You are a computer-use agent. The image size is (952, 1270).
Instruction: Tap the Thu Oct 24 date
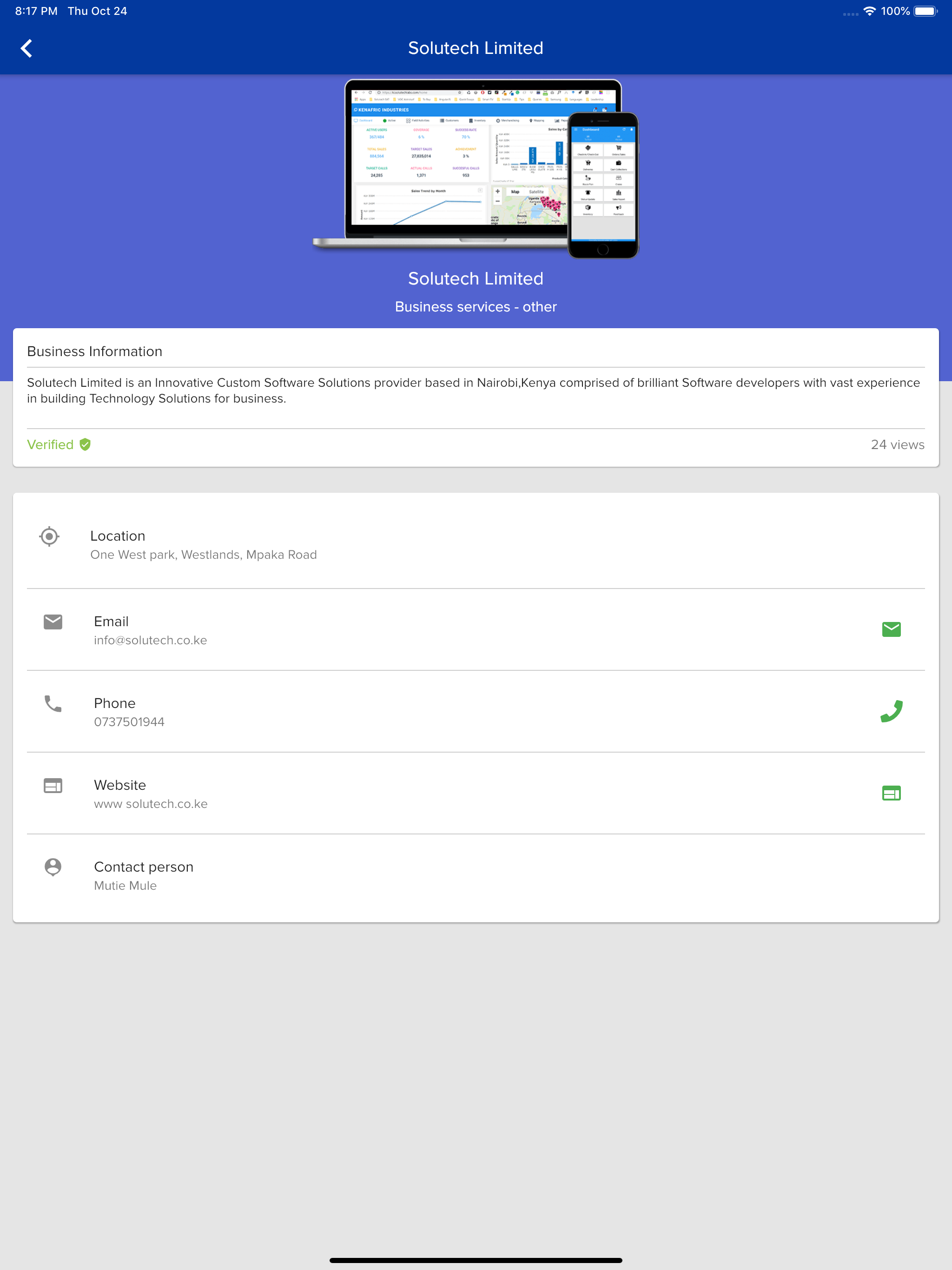tap(98, 12)
